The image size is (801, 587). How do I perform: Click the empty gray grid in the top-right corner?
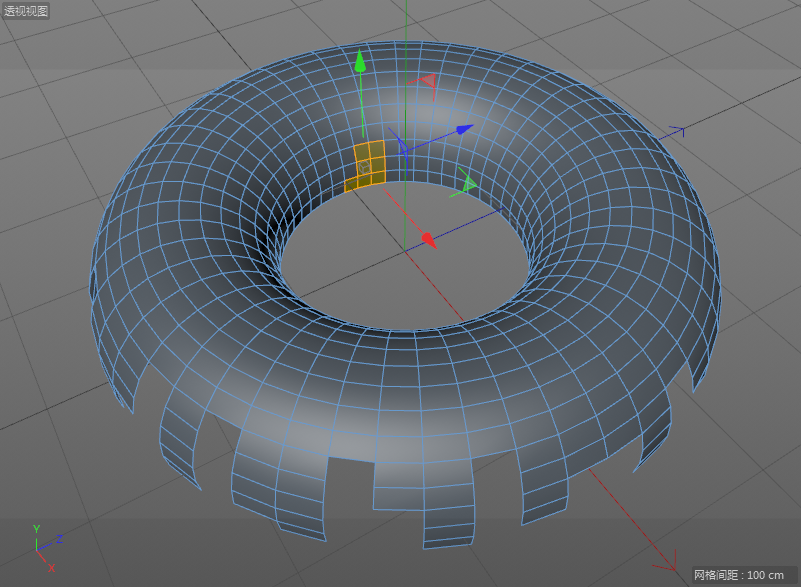tap(740, 40)
